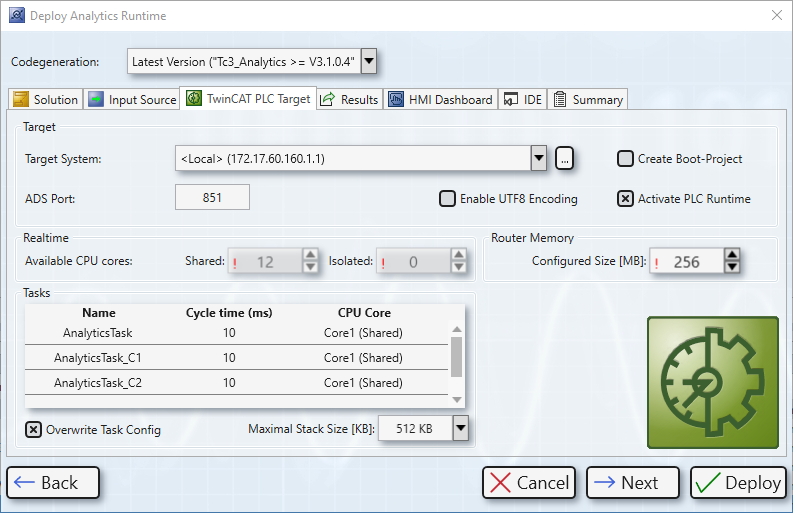Screen dimensions: 793x513
Task: Toggle Enable UTF8 Encoding checkbox
Action: tap(447, 198)
